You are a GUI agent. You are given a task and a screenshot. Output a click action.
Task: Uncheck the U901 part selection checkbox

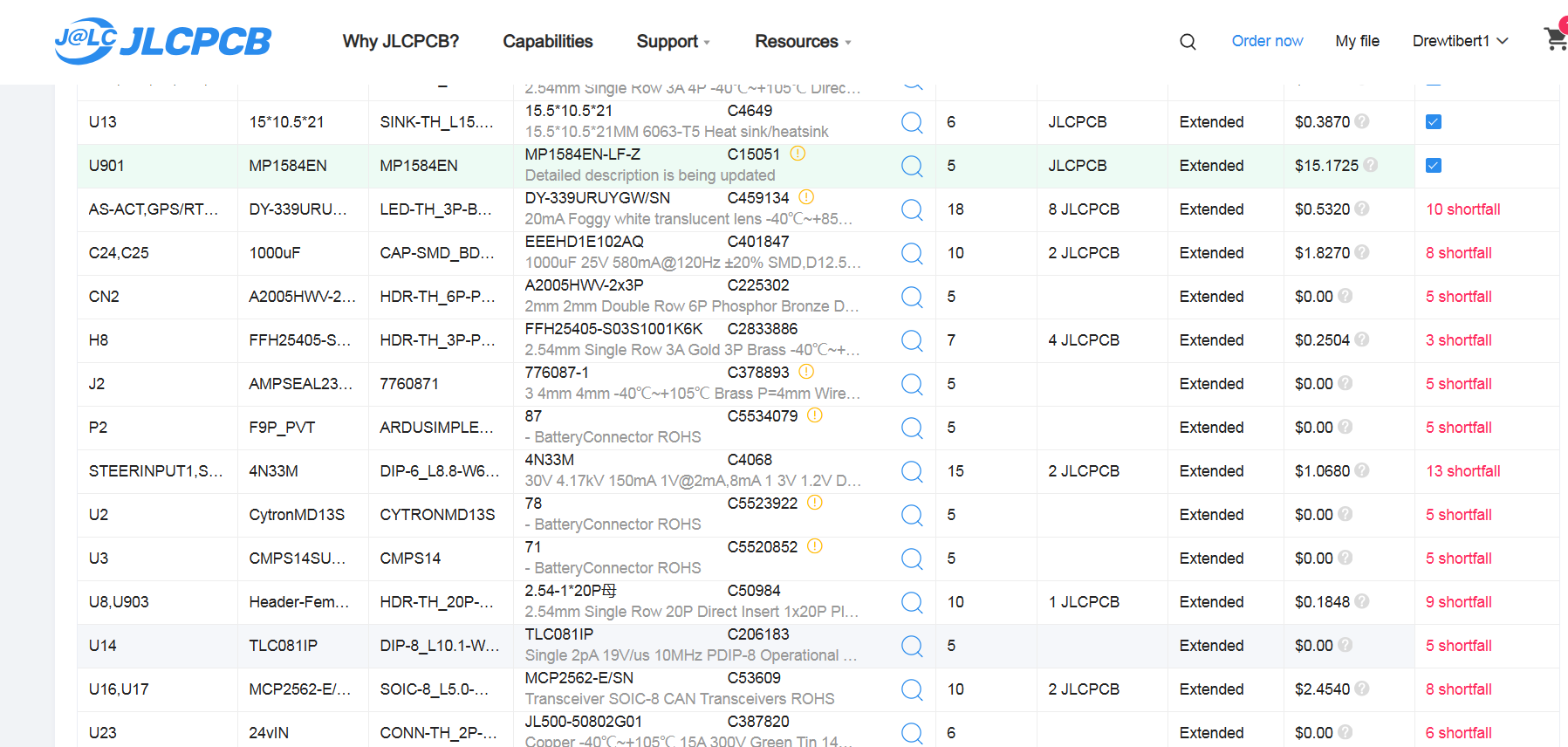(1434, 166)
